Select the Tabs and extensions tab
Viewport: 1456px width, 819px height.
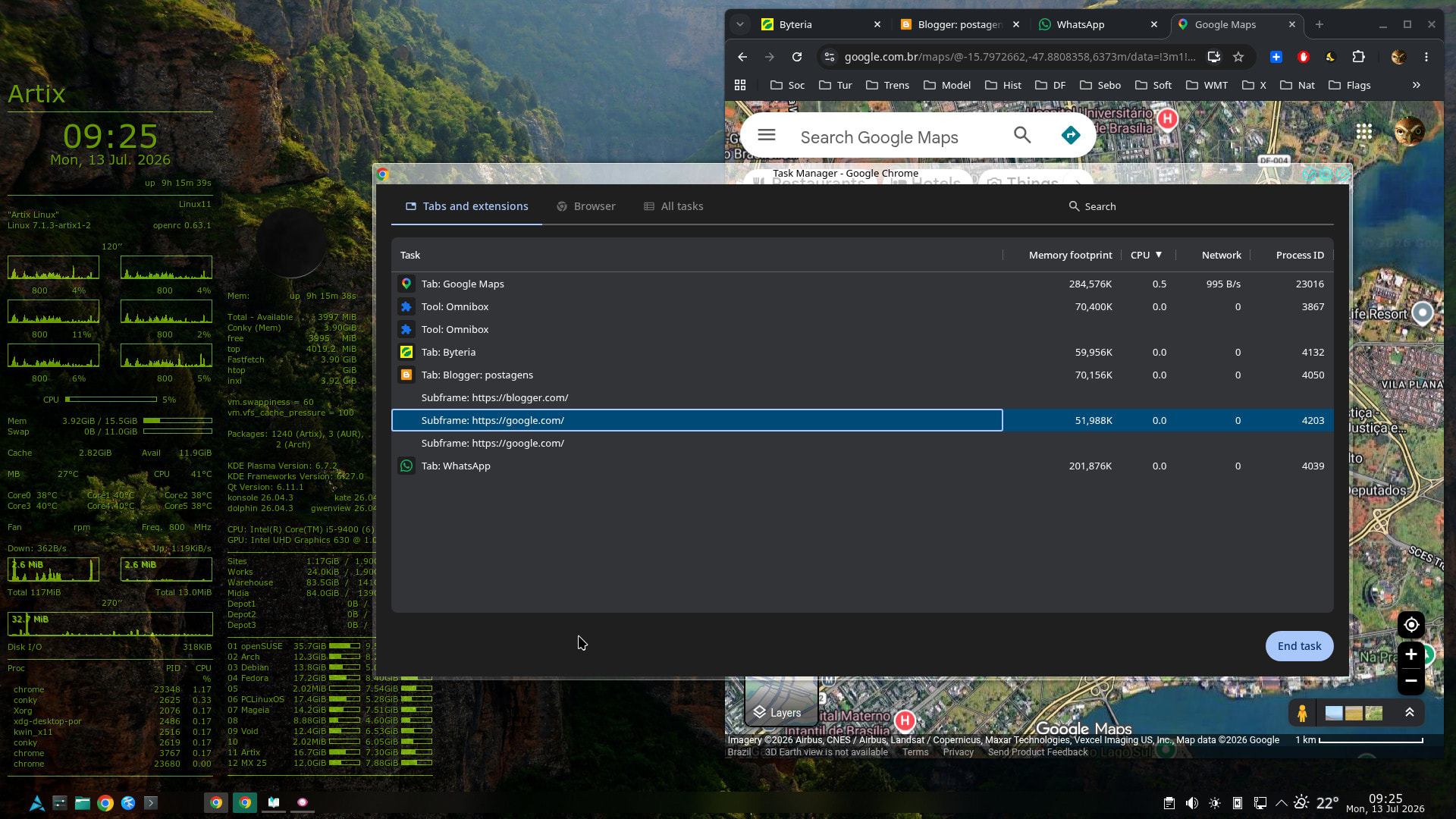pyautogui.click(x=466, y=206)
